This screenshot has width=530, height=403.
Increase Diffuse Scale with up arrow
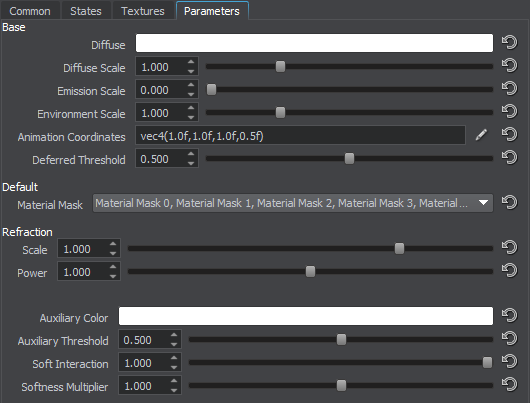[191, 62]
